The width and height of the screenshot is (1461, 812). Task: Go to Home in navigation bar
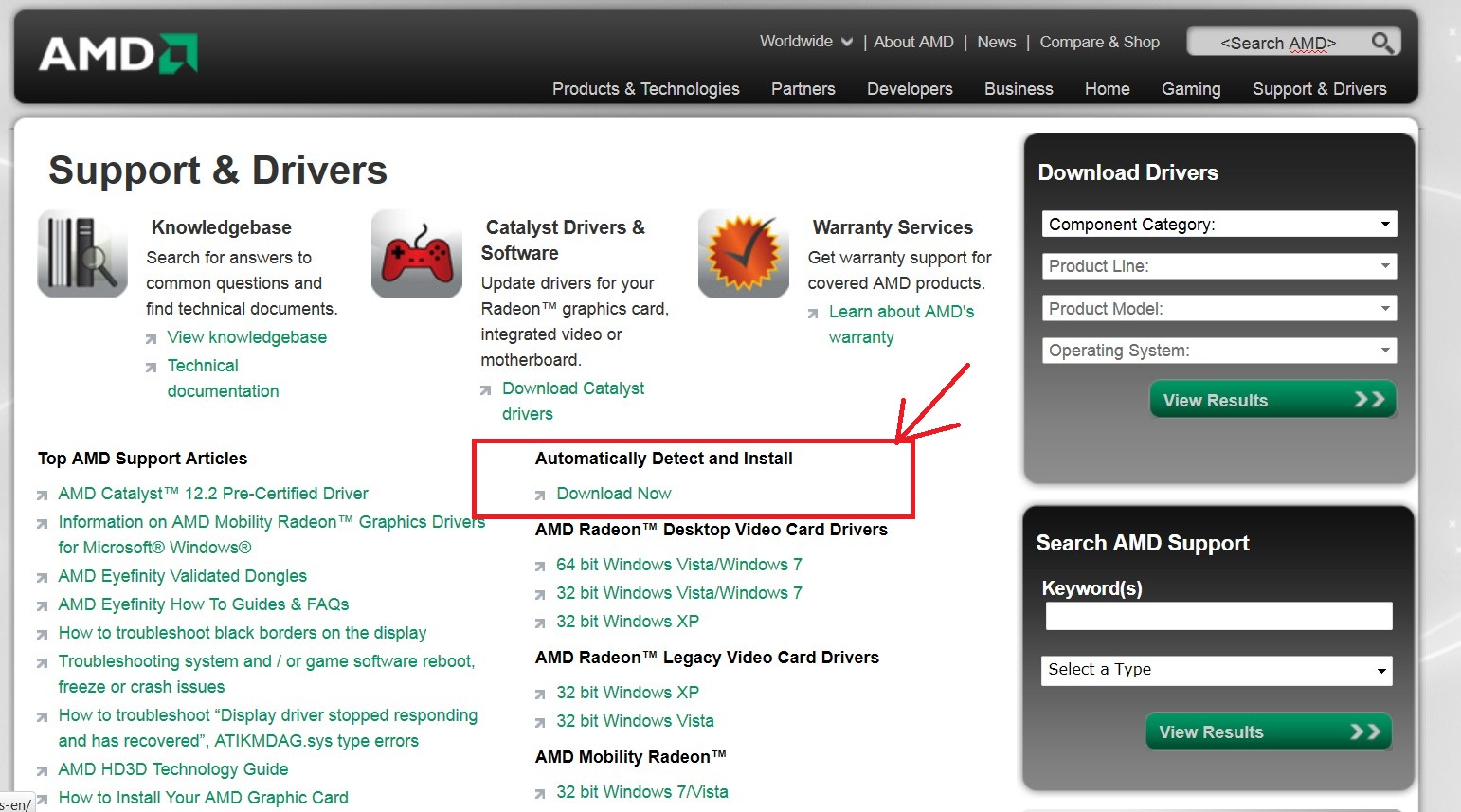pyautogui.click(x=1108, y=89)
